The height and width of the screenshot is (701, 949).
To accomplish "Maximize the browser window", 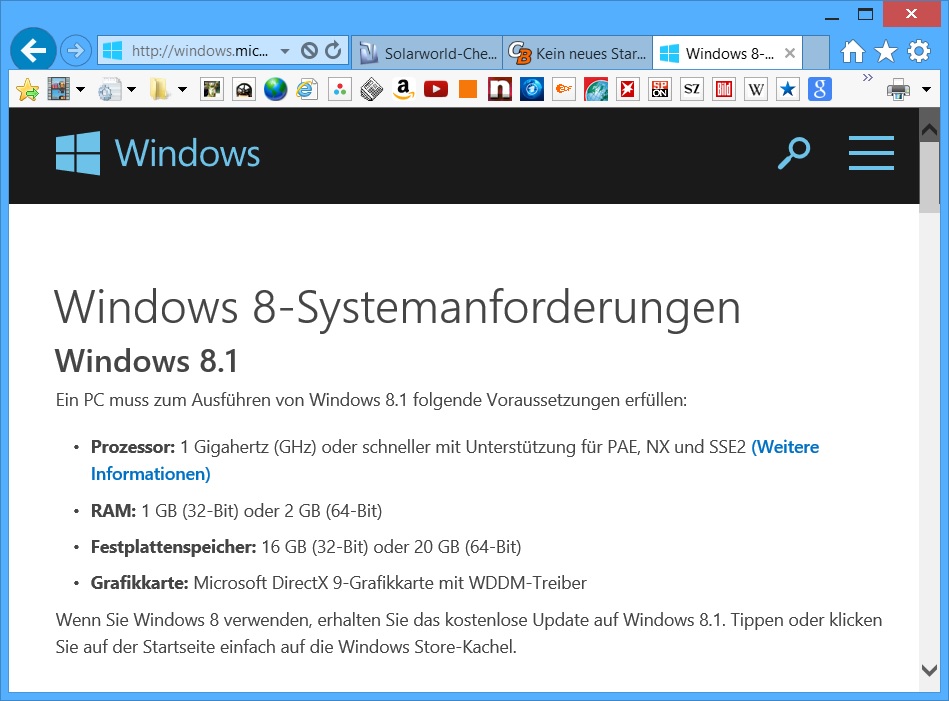I will pyautogui.click(x=865, y=14).
